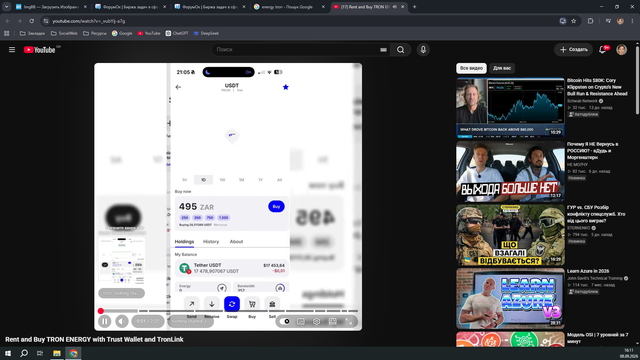This screenshot has height=360, width=640.
Task: Open the Закладки bookmarks folder
Action: 32,33
